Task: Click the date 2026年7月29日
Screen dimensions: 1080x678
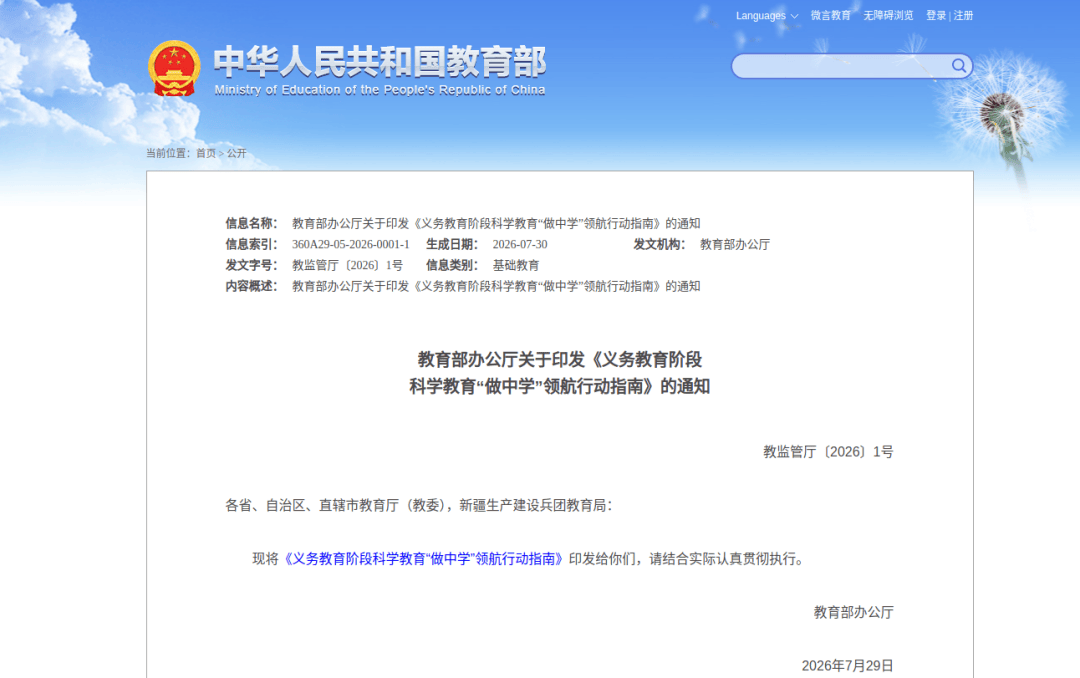Action: (847, 666)
